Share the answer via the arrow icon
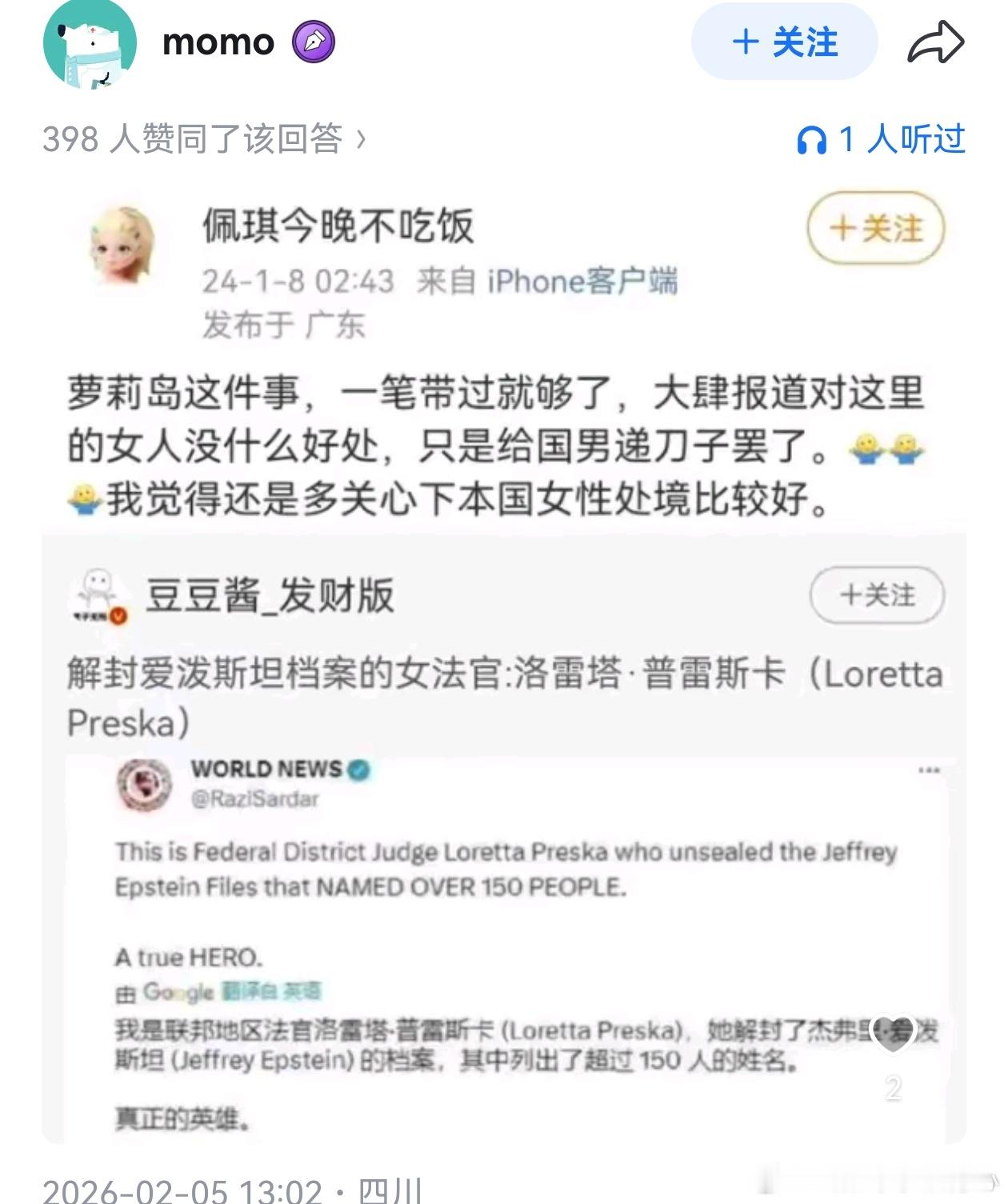This screenshot has height=1204, width=1008. (935, 42)
